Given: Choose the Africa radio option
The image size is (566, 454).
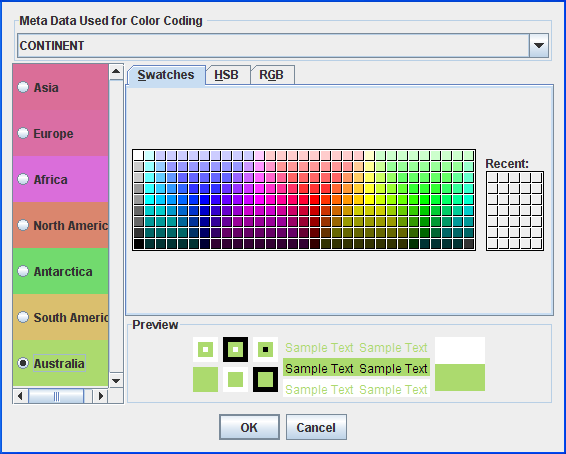Looking at the screenshot, I should pos(23,179).
